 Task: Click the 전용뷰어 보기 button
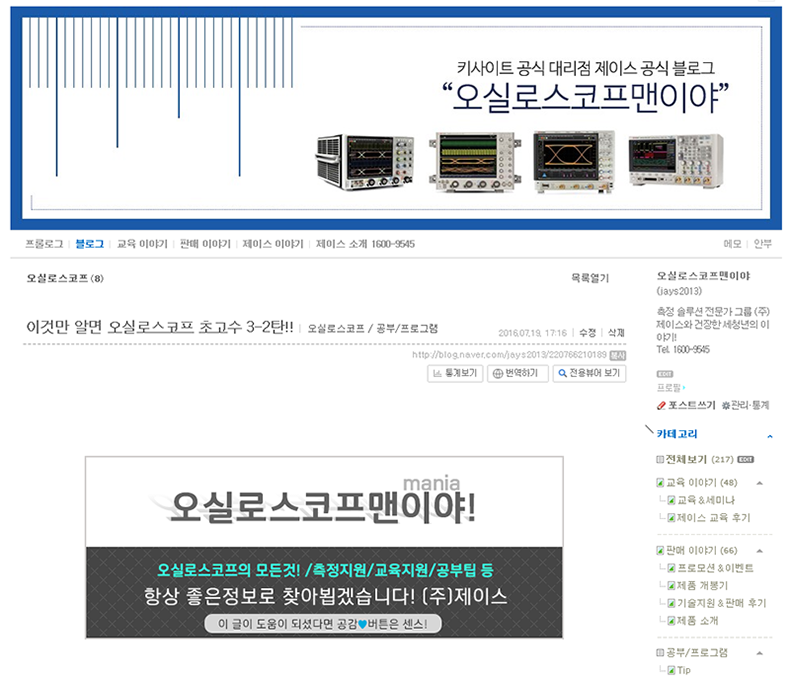(x=589, y=373)
